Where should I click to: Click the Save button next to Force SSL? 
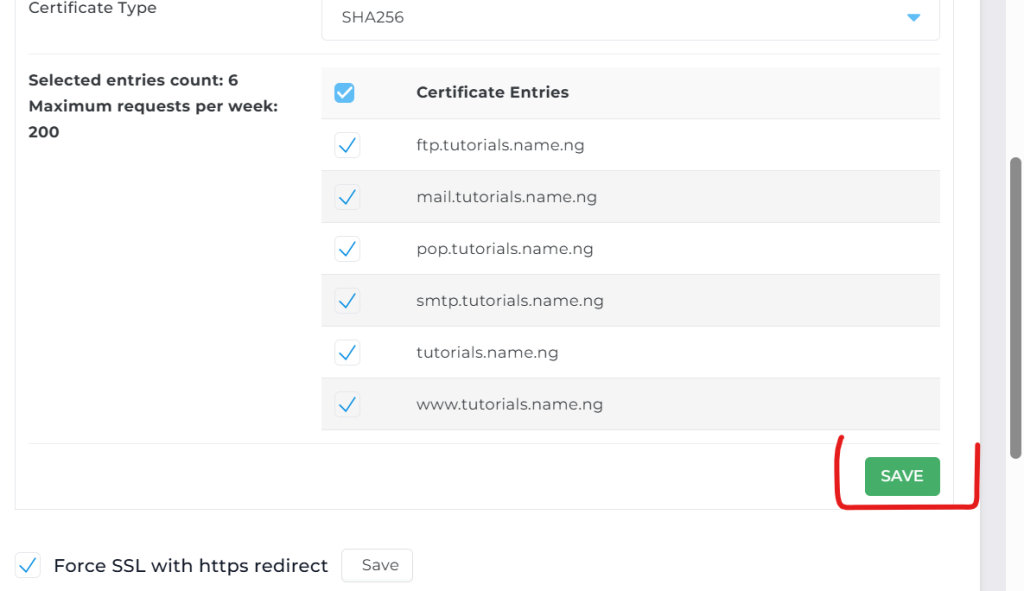coord(379,565)
